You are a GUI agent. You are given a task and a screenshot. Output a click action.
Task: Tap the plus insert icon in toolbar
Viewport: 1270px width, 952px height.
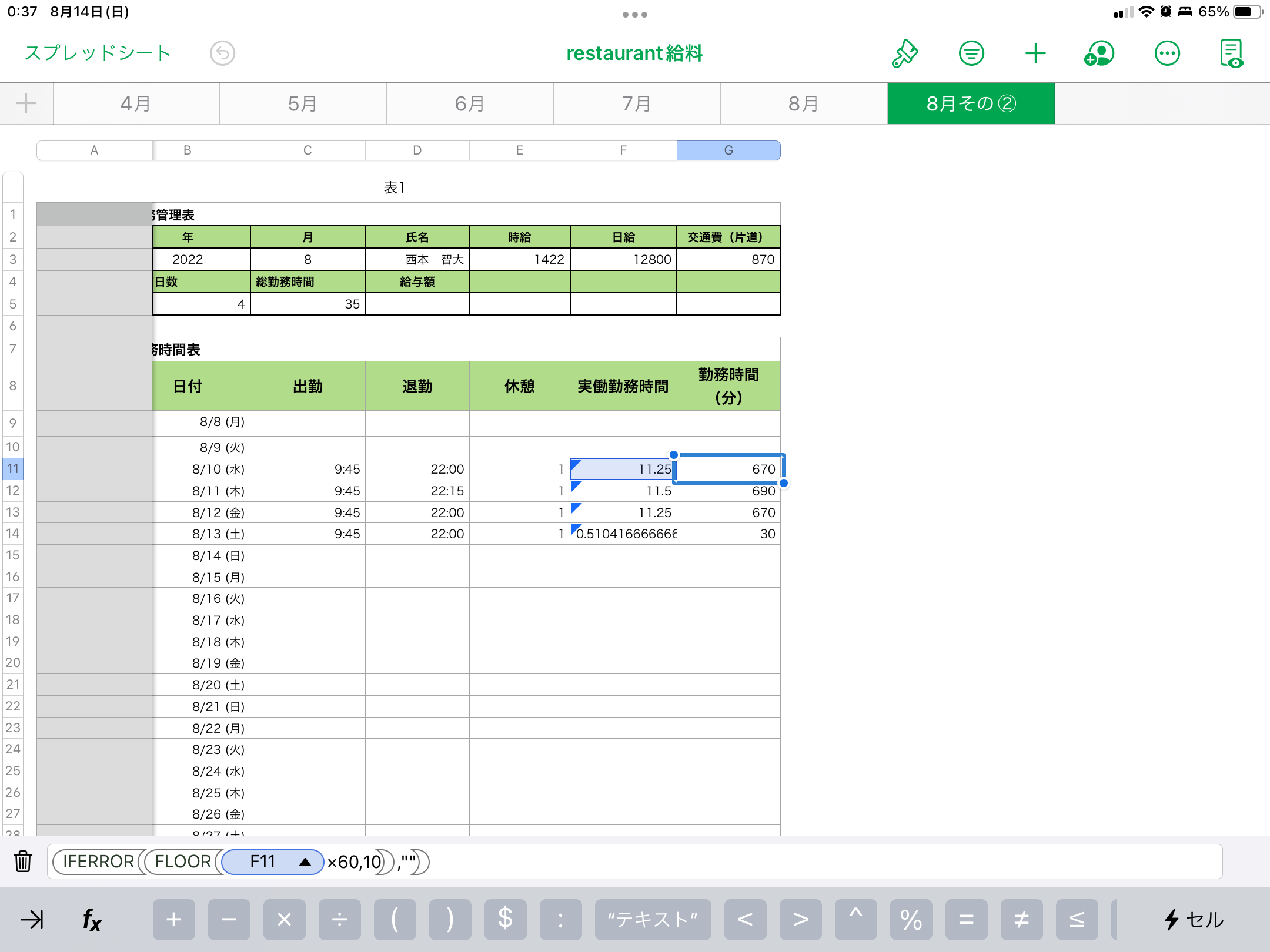click(x=1035, y=53)
